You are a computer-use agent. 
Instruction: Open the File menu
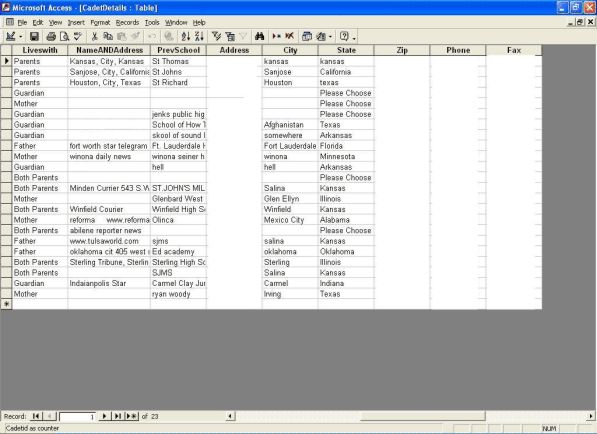22,22
